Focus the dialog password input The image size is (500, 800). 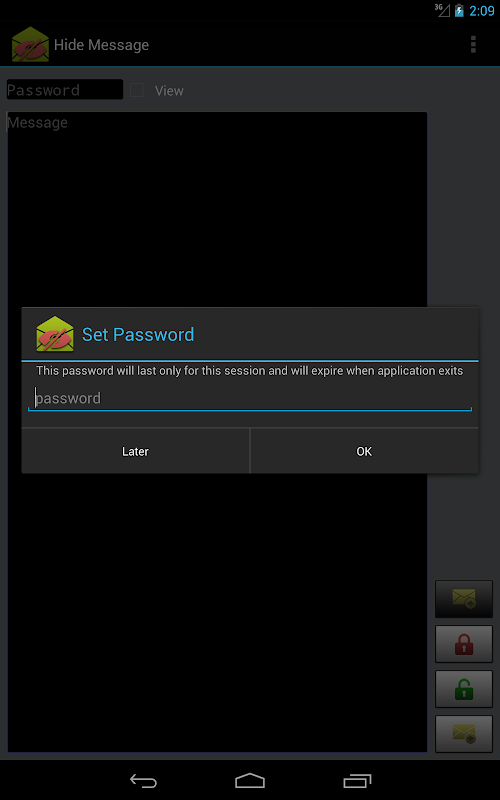point(250,398)
